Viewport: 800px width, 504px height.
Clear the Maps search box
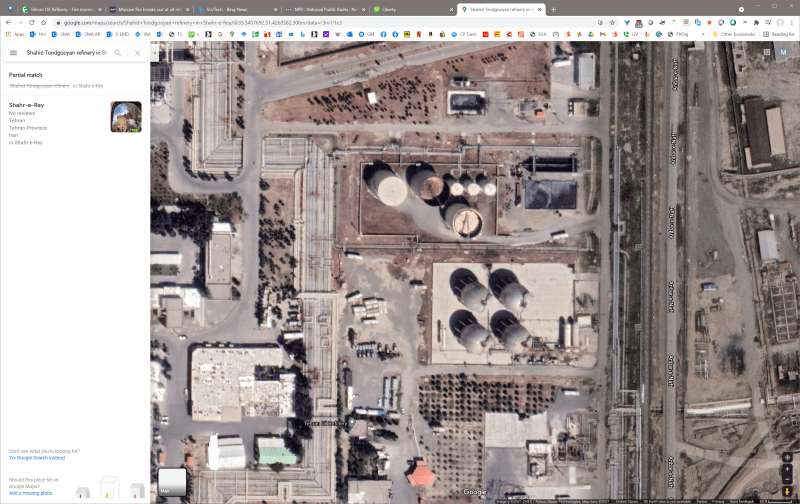(137, 53)
